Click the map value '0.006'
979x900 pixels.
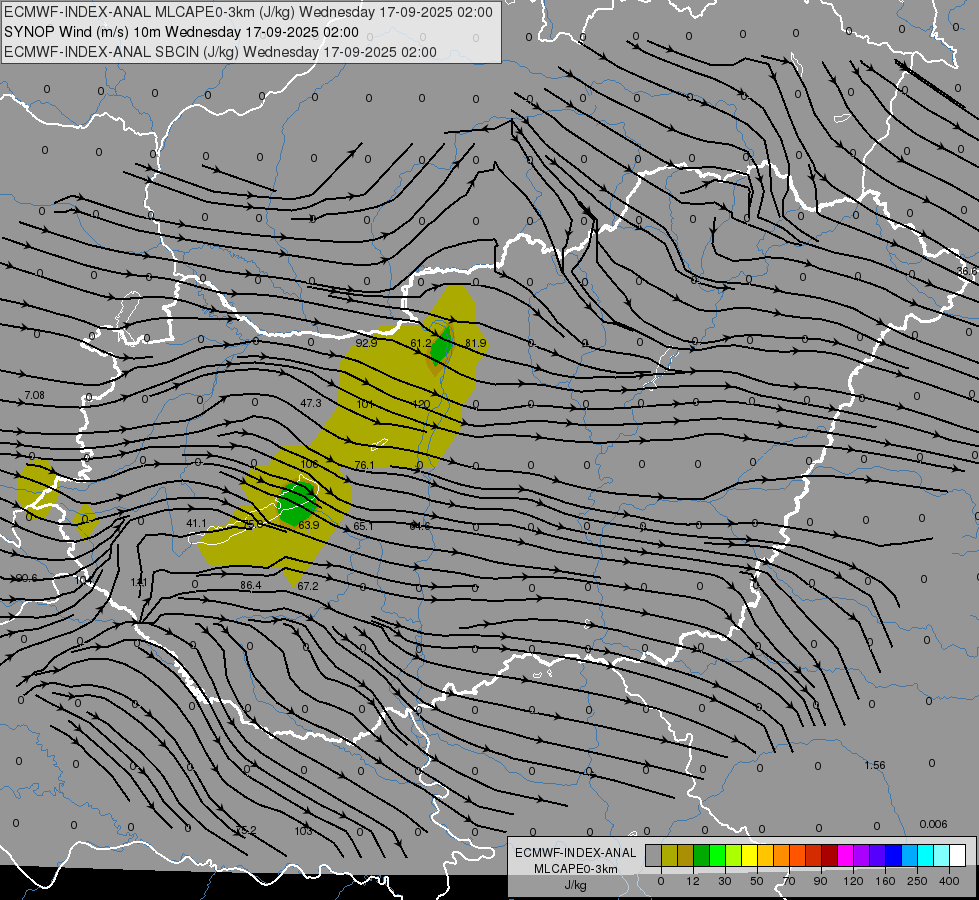933,824
